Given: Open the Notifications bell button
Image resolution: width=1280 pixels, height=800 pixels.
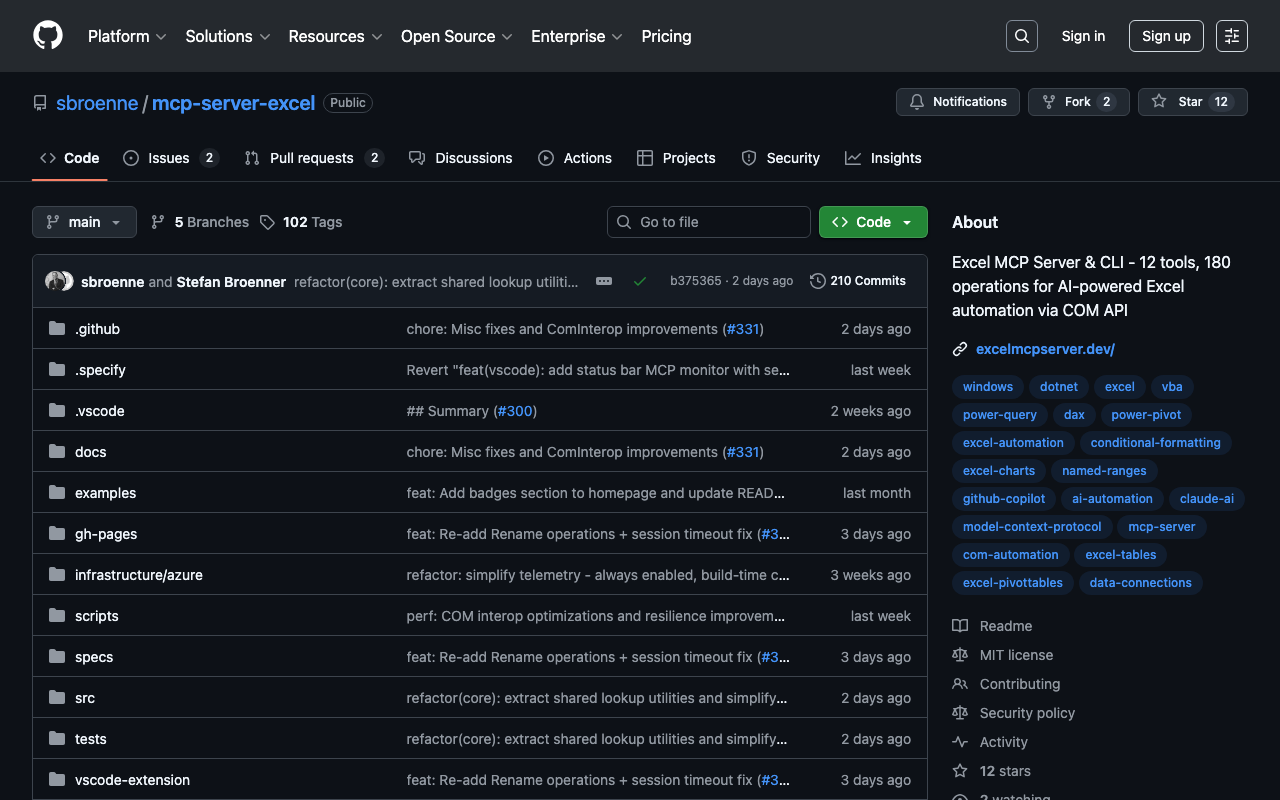Looking at the screenshot, I should click(958, 102).
